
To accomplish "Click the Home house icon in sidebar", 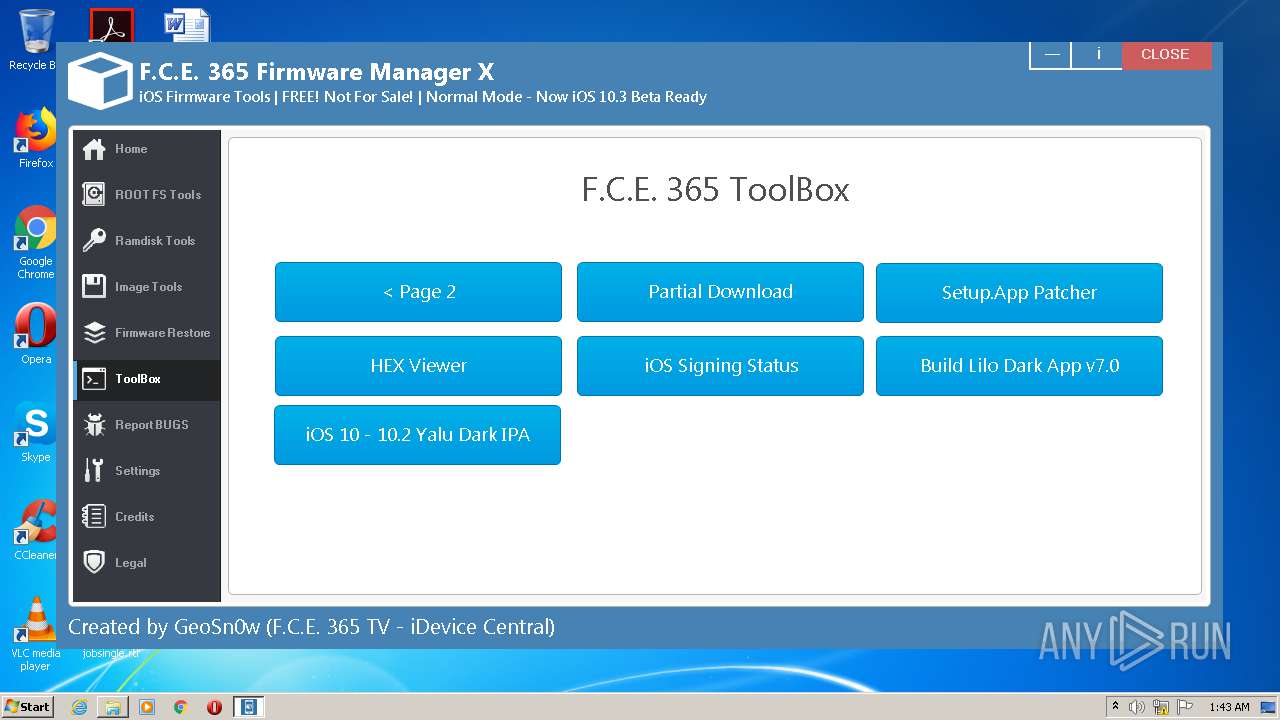I will click(94, 149).
